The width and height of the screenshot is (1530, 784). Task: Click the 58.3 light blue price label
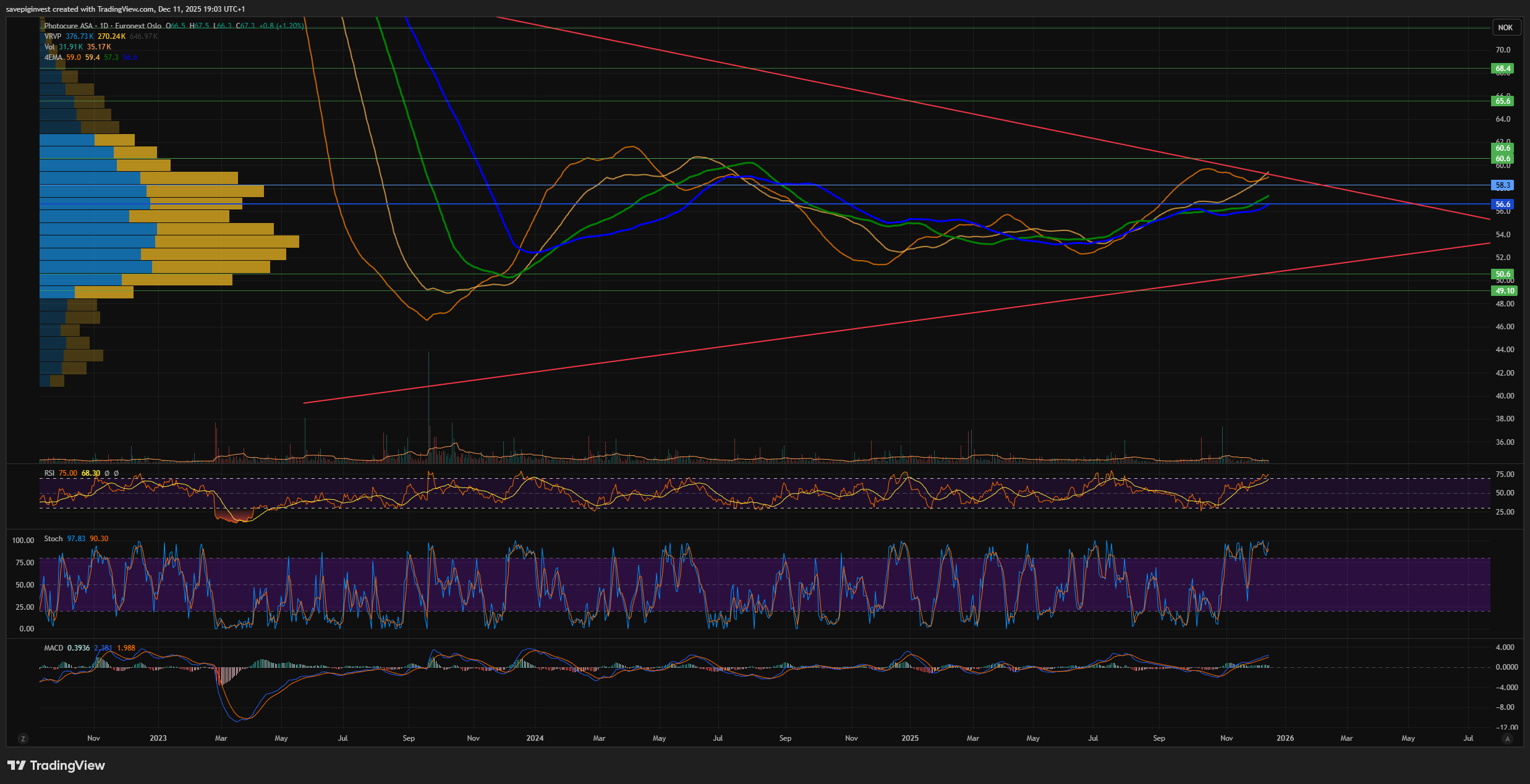pos(1503,185)
